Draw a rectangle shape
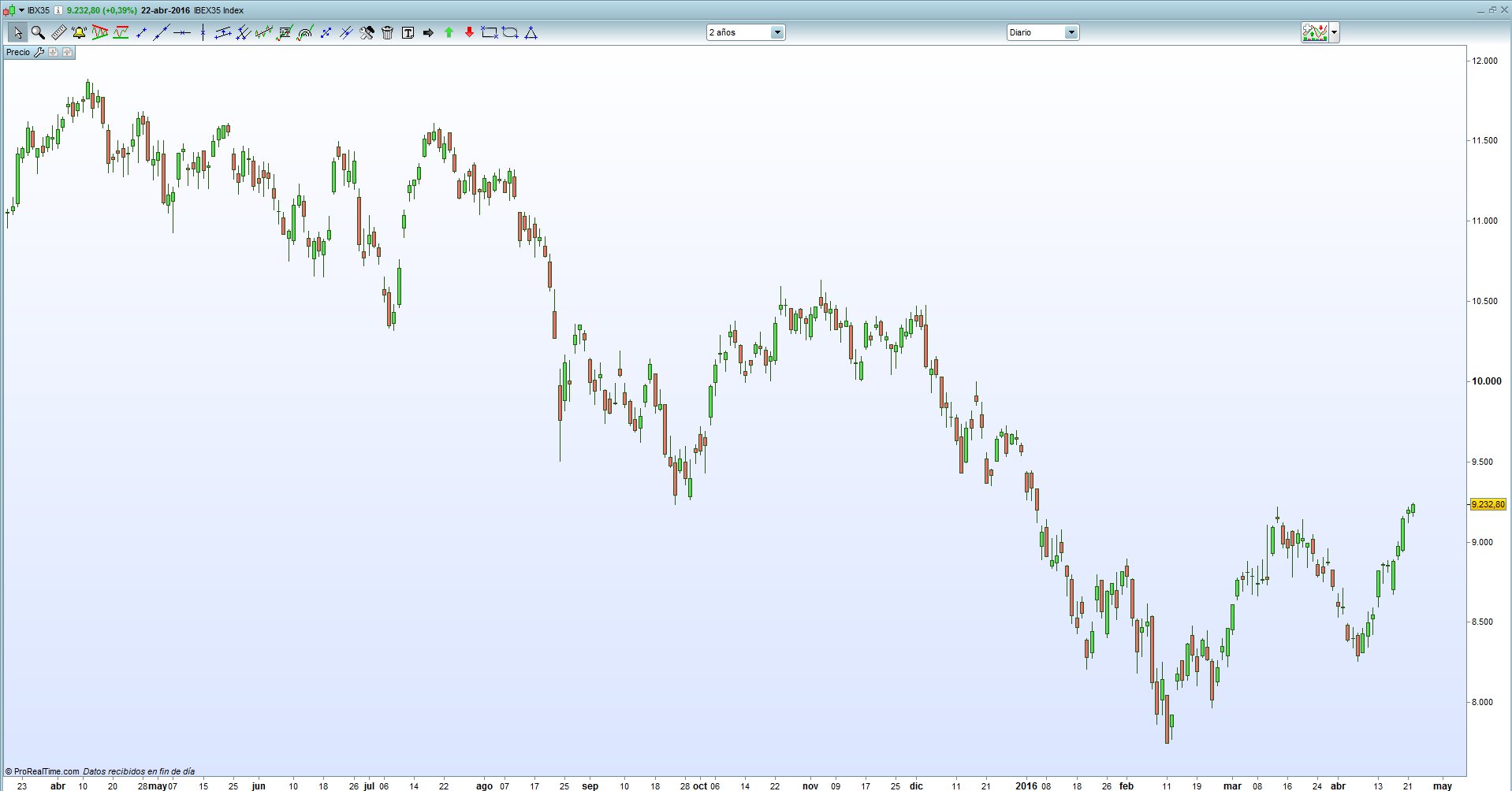The width and height of the screenshot is (1512, 791). point(490,32)
